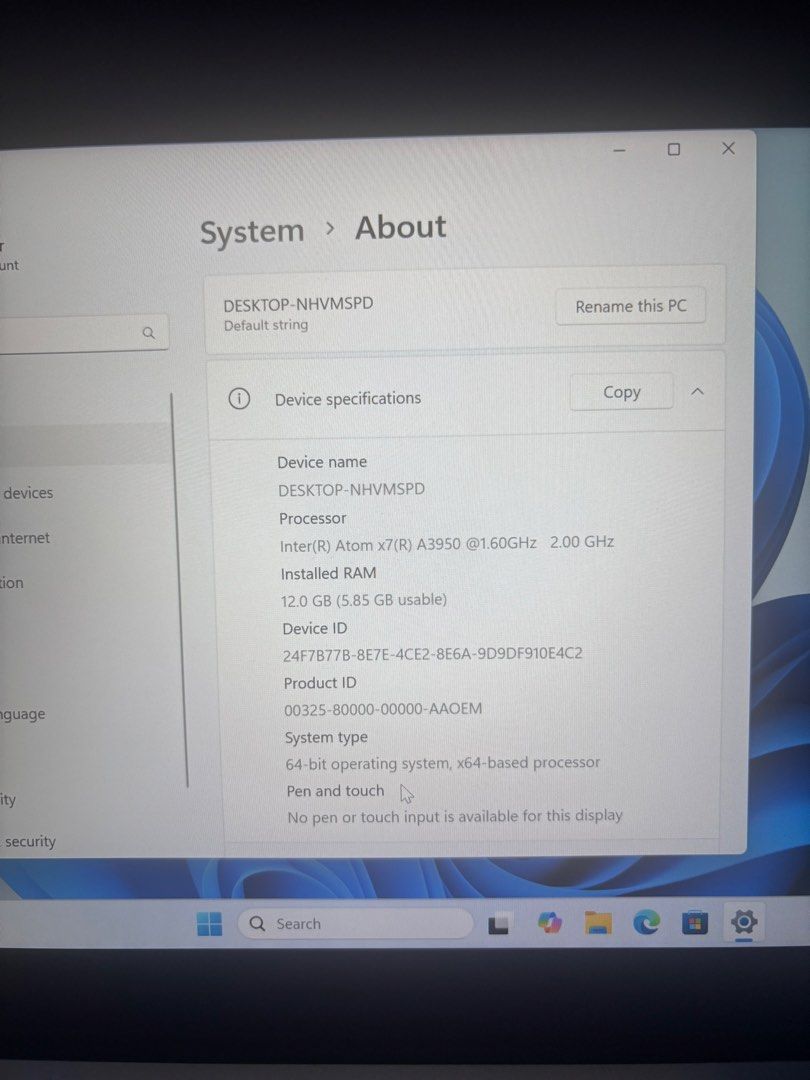Screen dimensions: 810x1080
Task: Select the device name DESKTOP-NHVMSPD value
Action: click(x=351, y=489)
